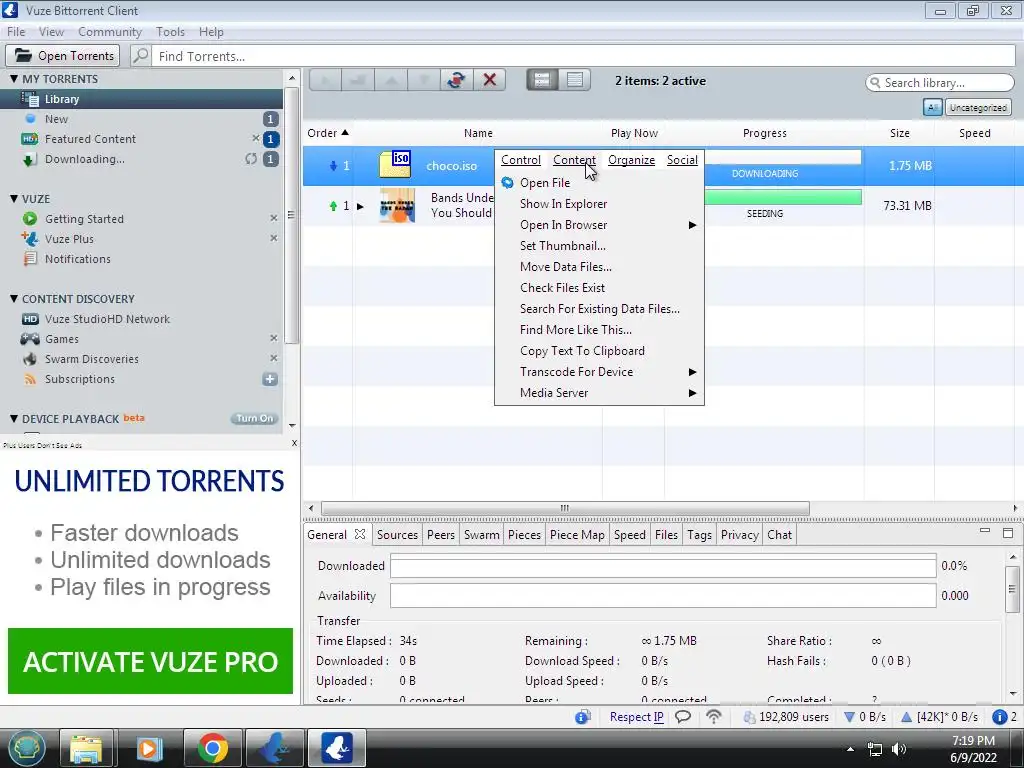
Task: Click the Downloading refresh spinner icon
Action: coord(251,159)
